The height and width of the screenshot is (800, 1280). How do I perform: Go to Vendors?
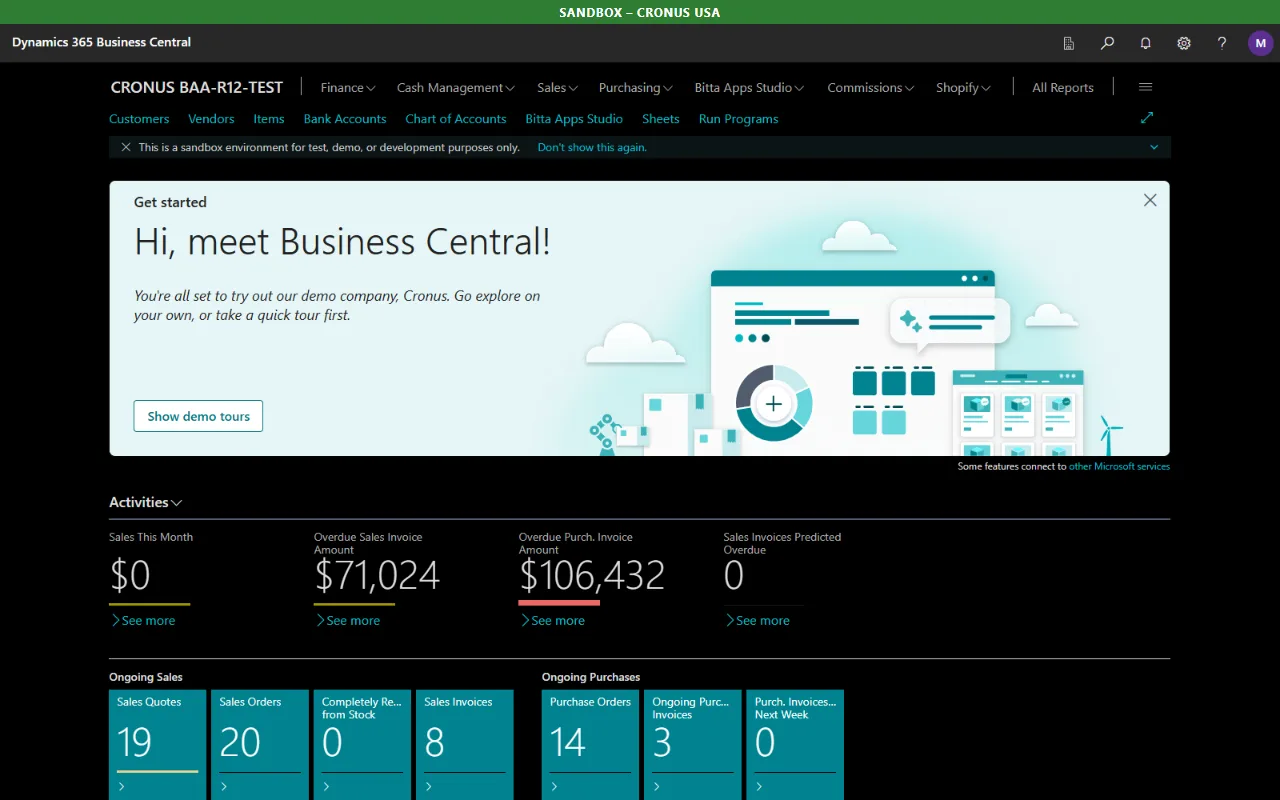(211, 118)
